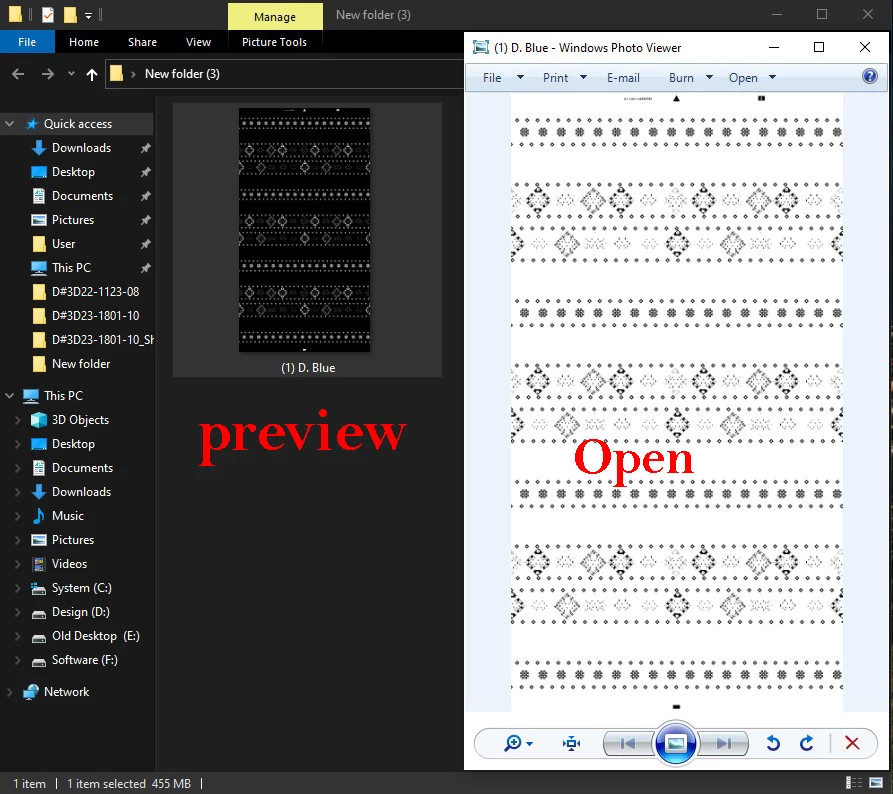Click quick access New folder icon in title bar
The height and width of the screenshot is (794, 893).
tap(70, 15)
